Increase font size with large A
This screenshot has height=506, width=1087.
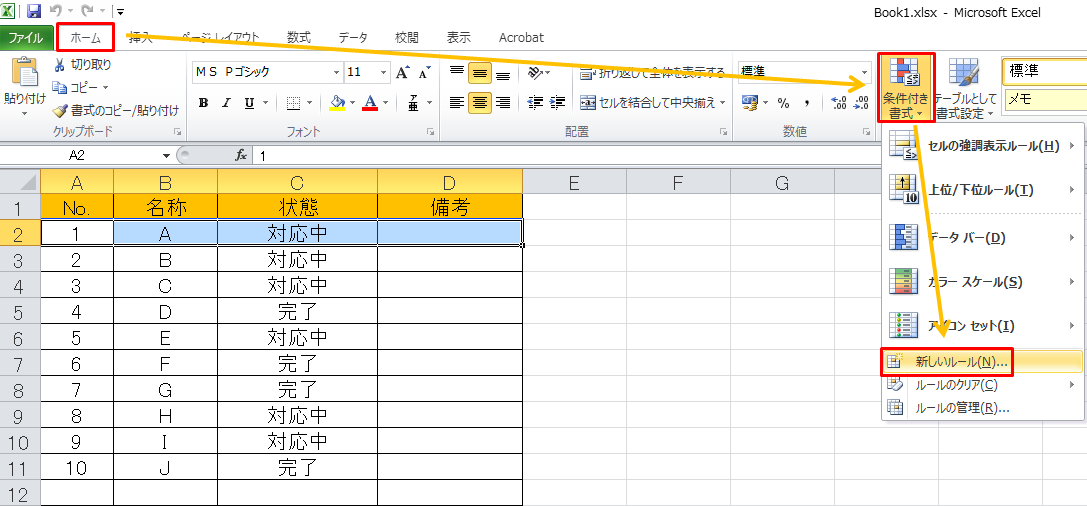click(402, 72)
